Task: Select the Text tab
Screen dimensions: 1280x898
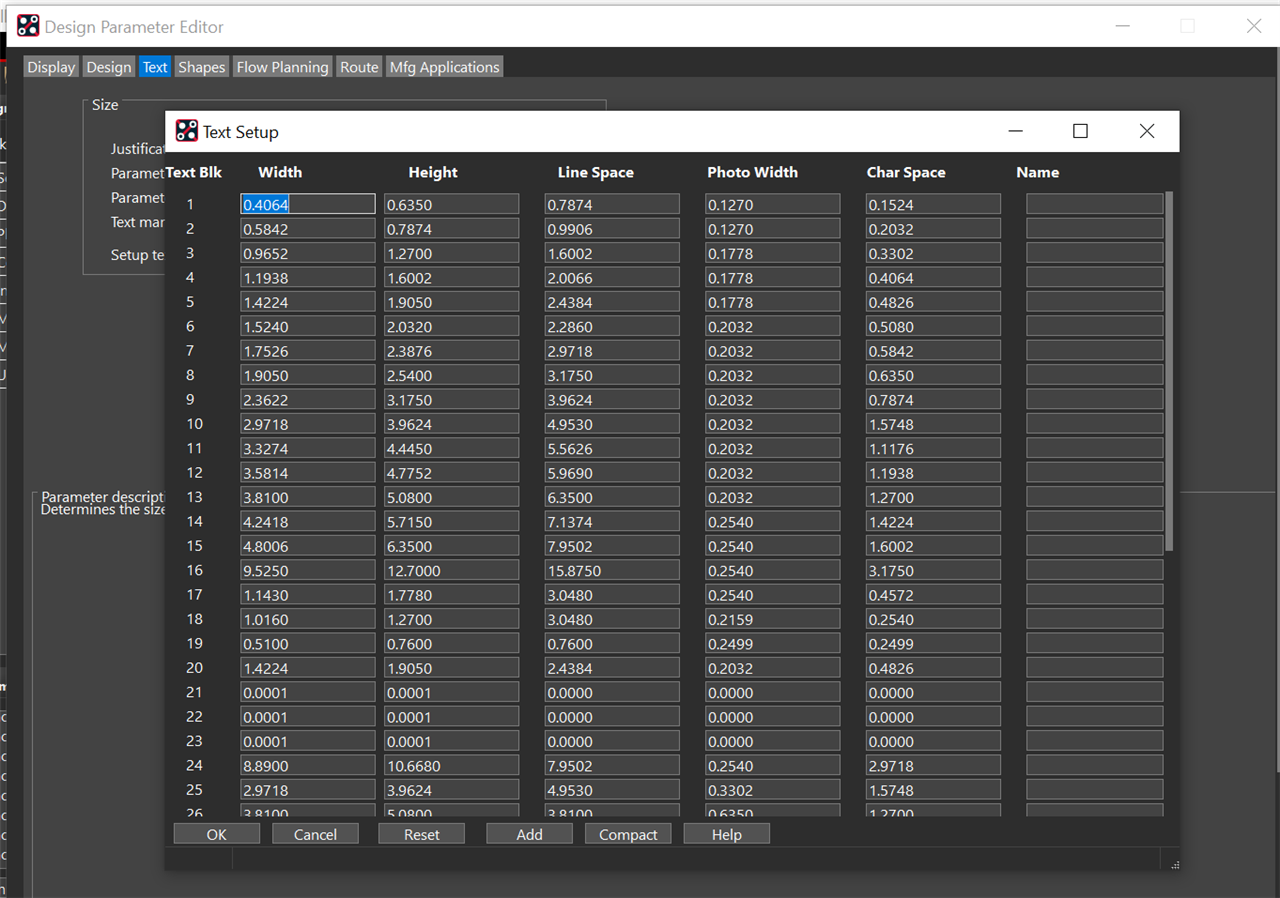Action: [155, 67]
